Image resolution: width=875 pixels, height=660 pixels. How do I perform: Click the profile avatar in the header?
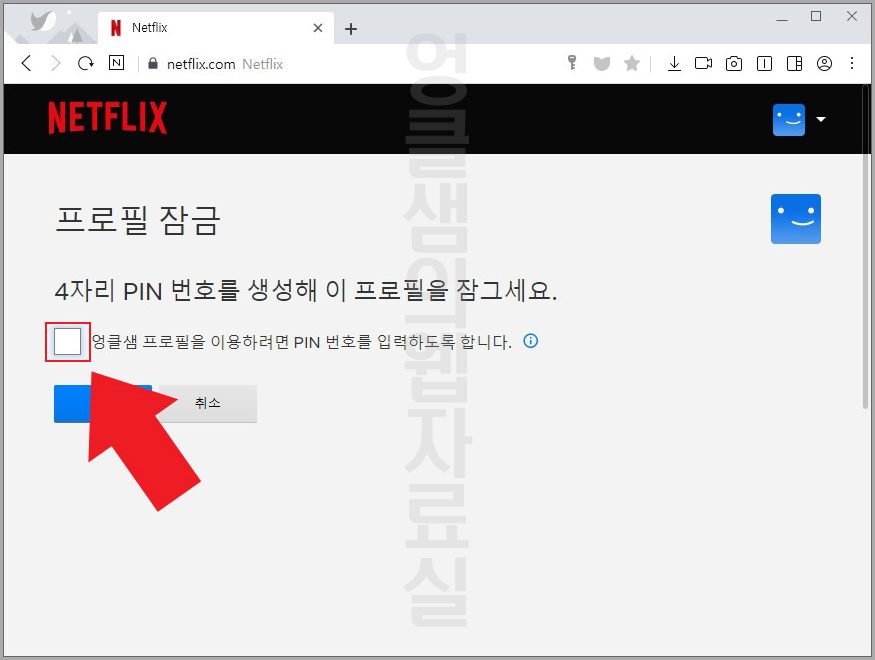(x=789, y=119)
